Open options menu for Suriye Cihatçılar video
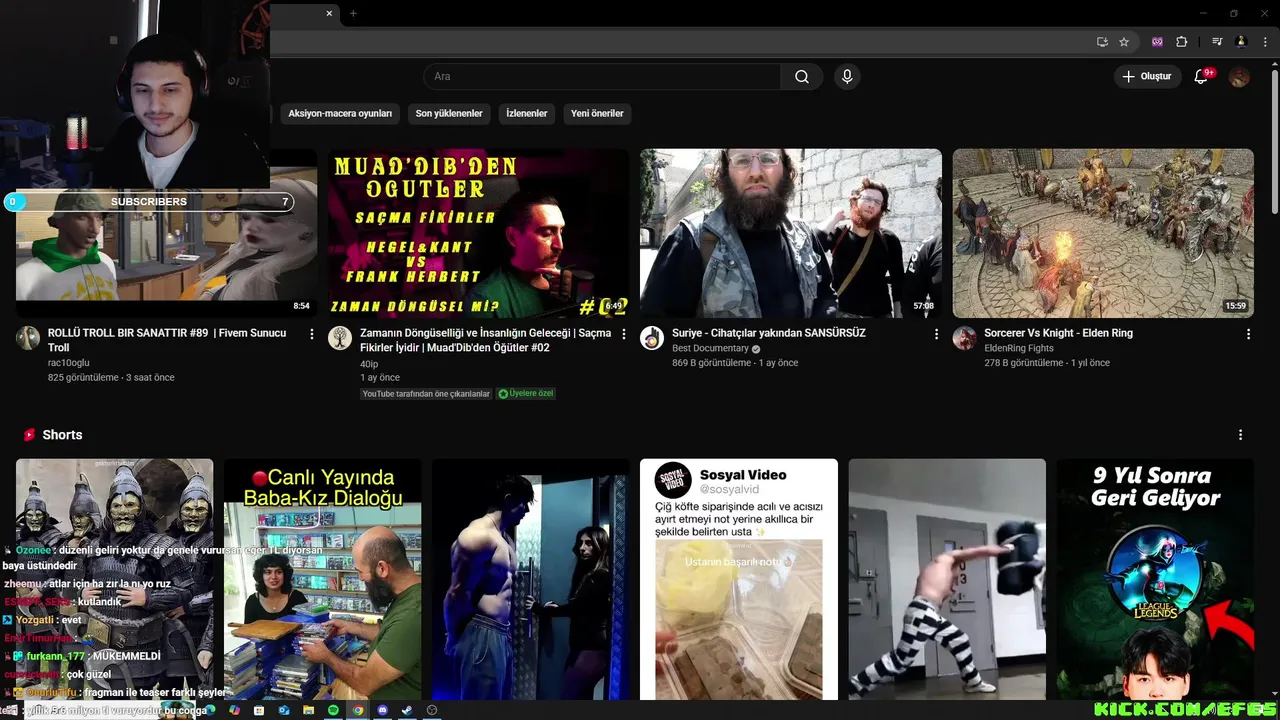 point(936,334)
